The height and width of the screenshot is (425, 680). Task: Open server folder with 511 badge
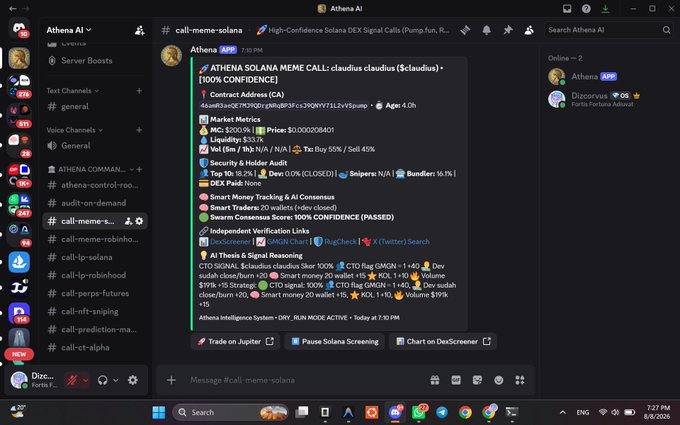pyautogui.click(x=19, y=115)
